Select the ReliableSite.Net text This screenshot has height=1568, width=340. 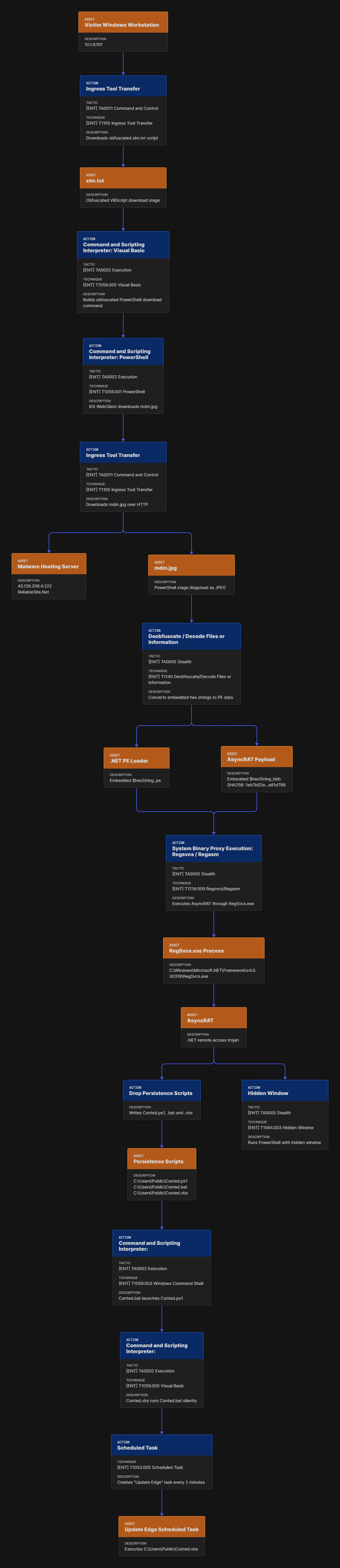(x=34, y=592)
